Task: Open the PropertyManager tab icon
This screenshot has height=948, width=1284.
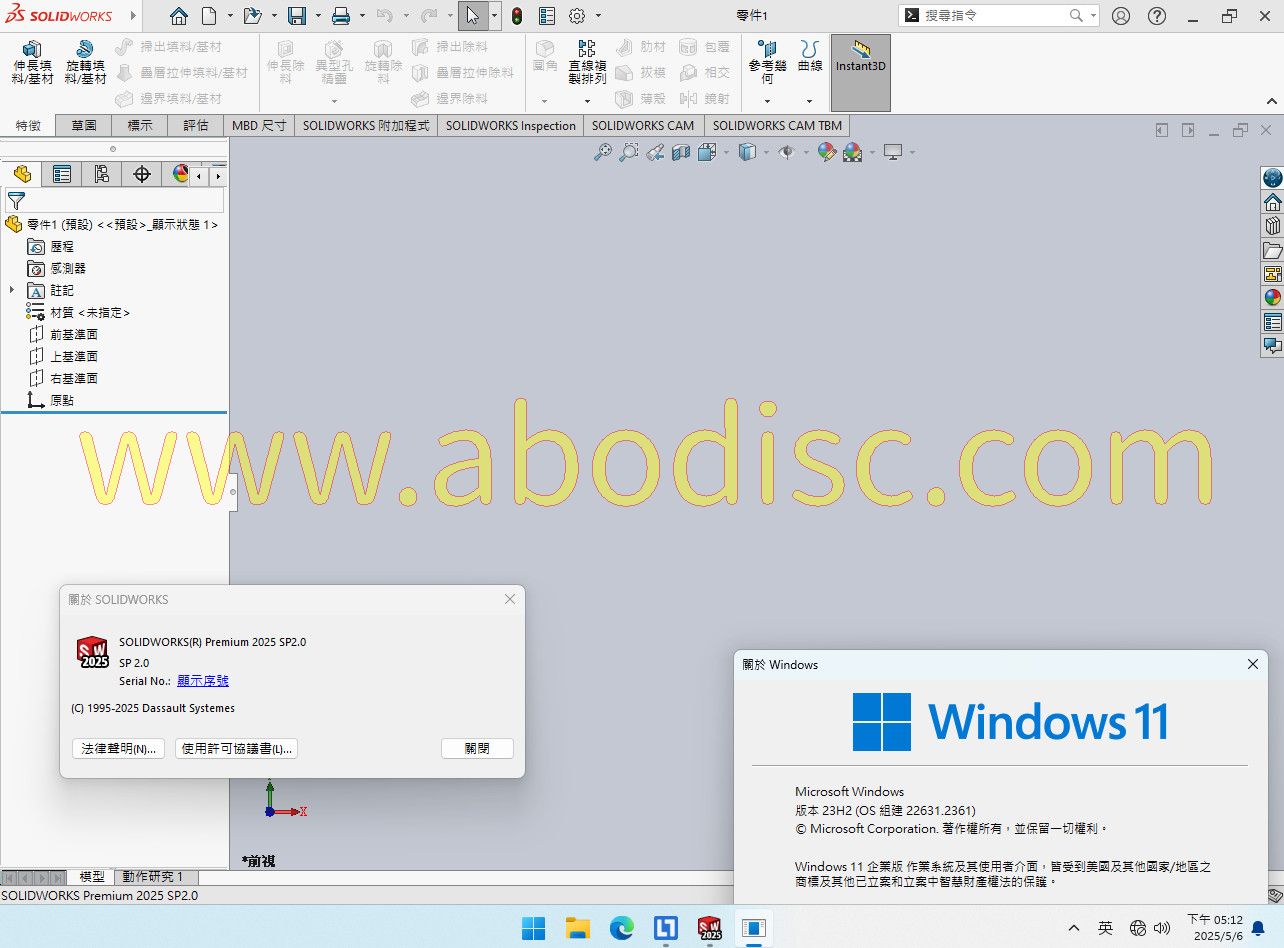Action: click(x=62, y=174)
